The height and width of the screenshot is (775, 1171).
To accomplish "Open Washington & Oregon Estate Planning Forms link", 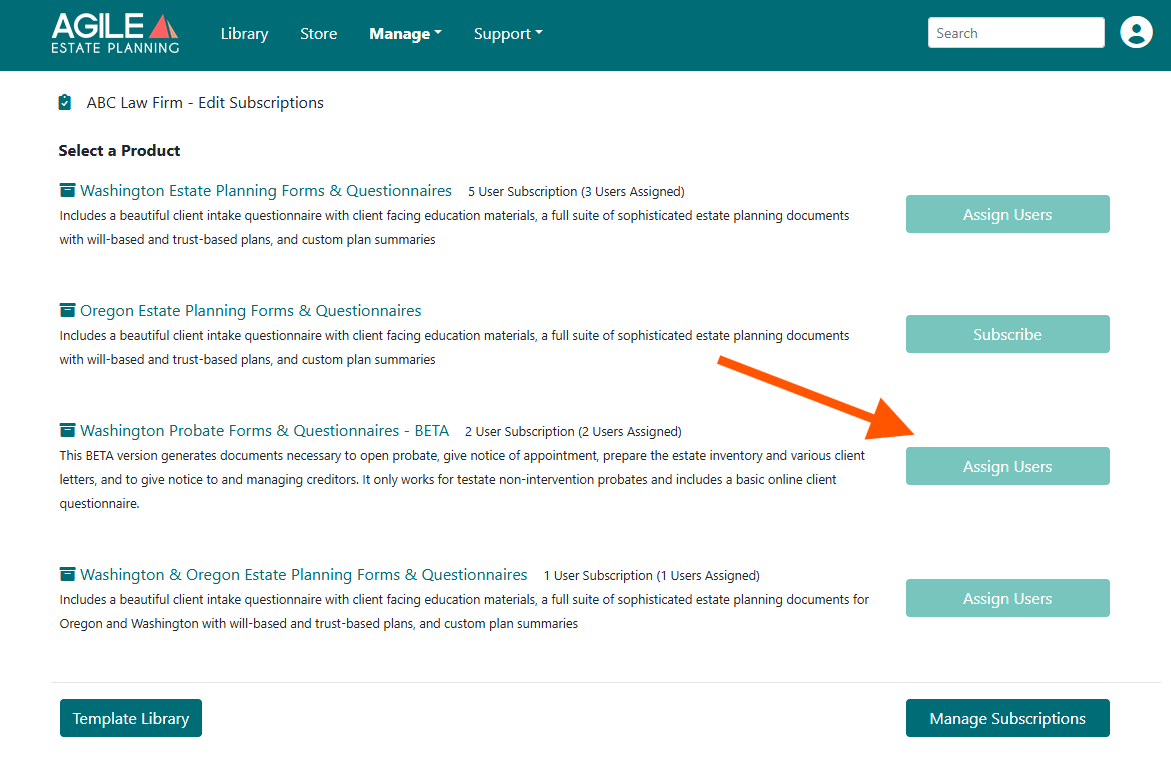I will click(303, 575).
